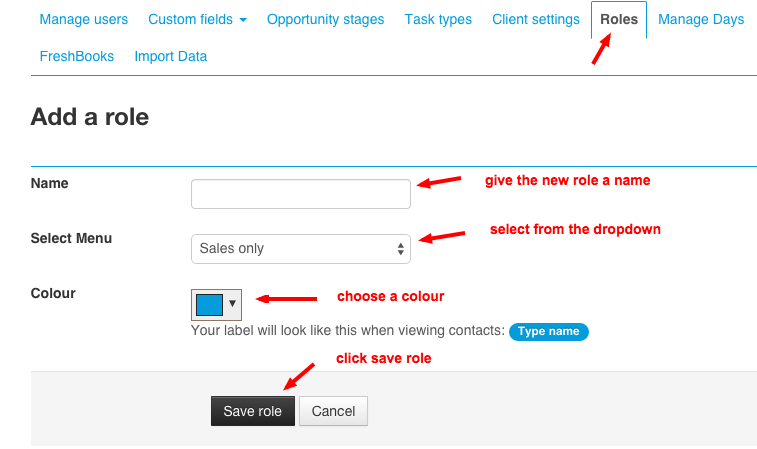Select the Roles tab
Screen dimensions: 757x449
(619, 20)
